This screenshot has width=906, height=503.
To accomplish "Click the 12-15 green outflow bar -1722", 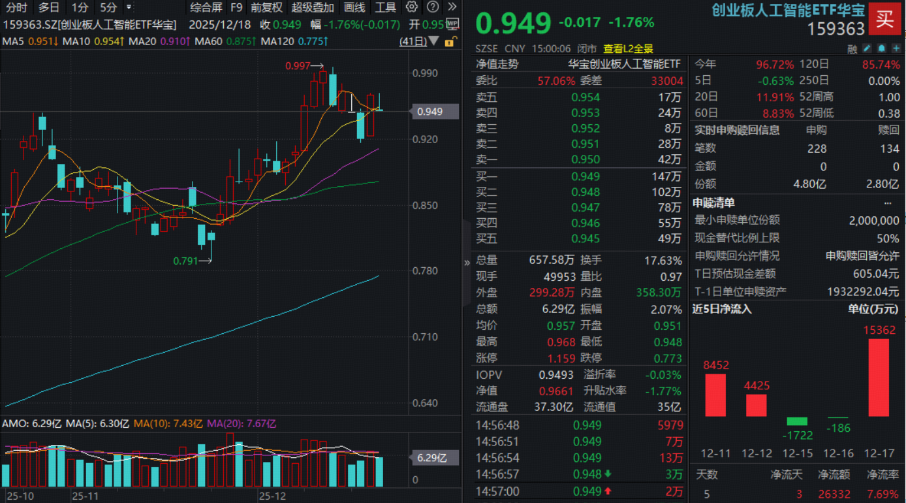I will click(x=797, y=421).
